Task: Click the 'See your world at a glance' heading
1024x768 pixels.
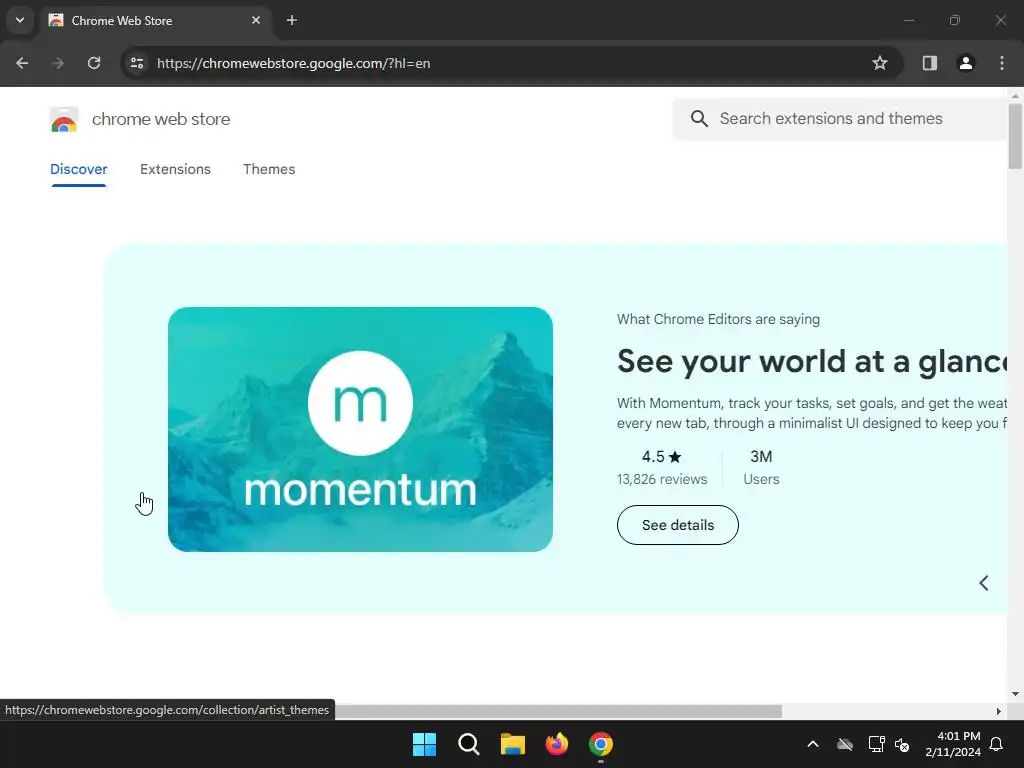Action: pyautogui.click(x=812, y=361)
